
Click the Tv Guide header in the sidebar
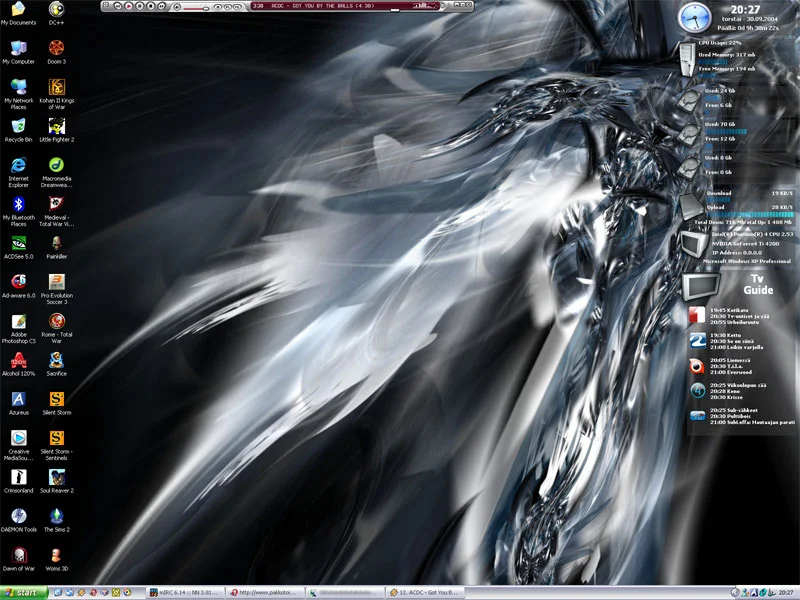point(757,285)
